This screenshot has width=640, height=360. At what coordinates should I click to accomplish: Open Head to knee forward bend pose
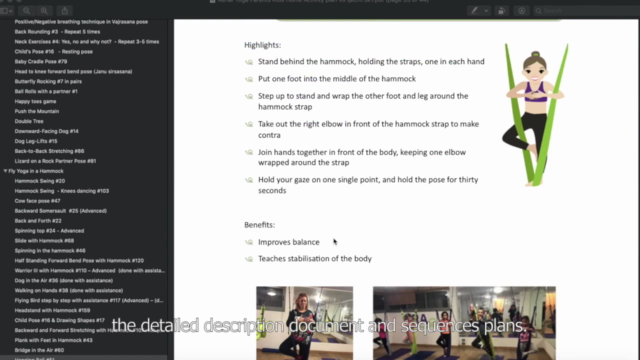pyautogui.click(x=73, y=71)
